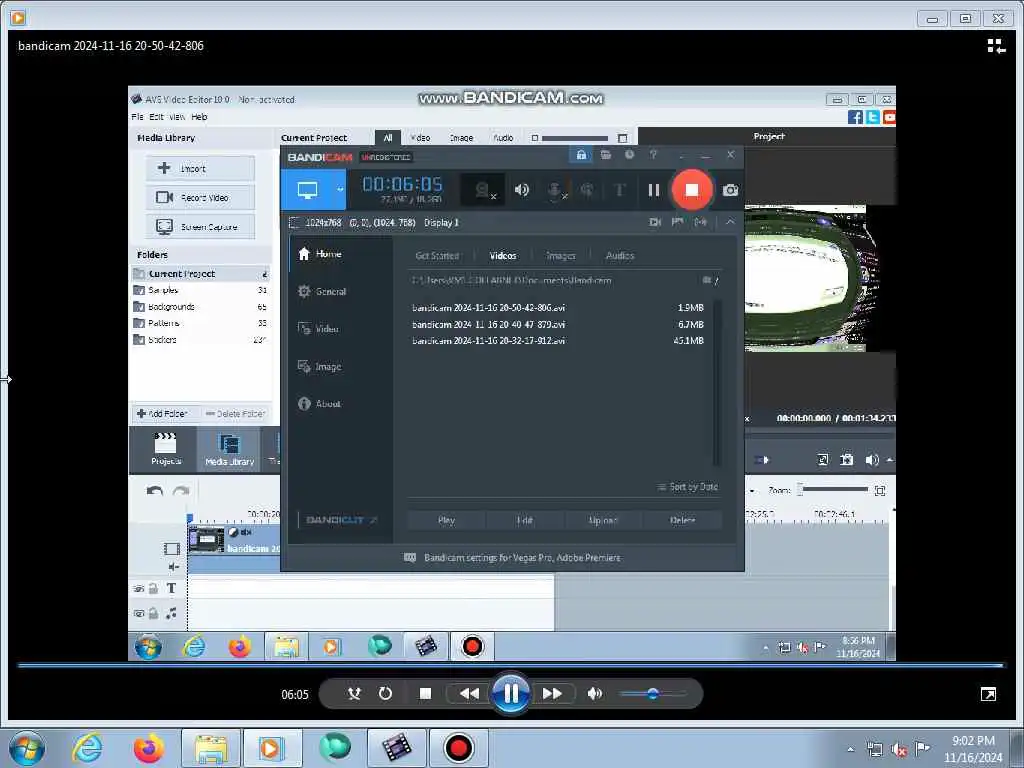Toggle shuffle in the media player controls
Screen dimensions: 1024x768
pyautogui.click(x=354, y=694)
